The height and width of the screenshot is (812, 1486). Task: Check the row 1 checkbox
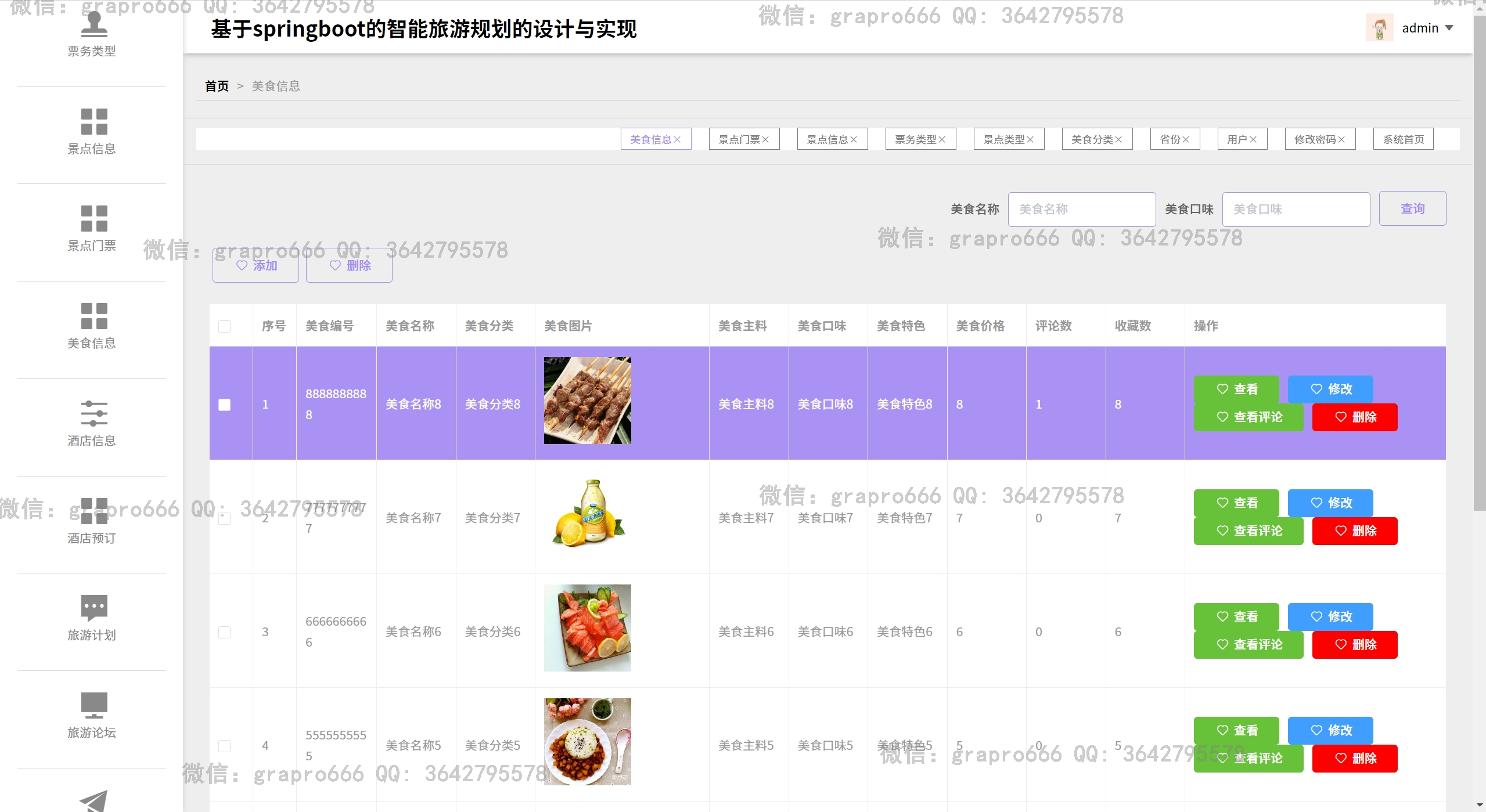pyautogui.click(x=224, y=405)
